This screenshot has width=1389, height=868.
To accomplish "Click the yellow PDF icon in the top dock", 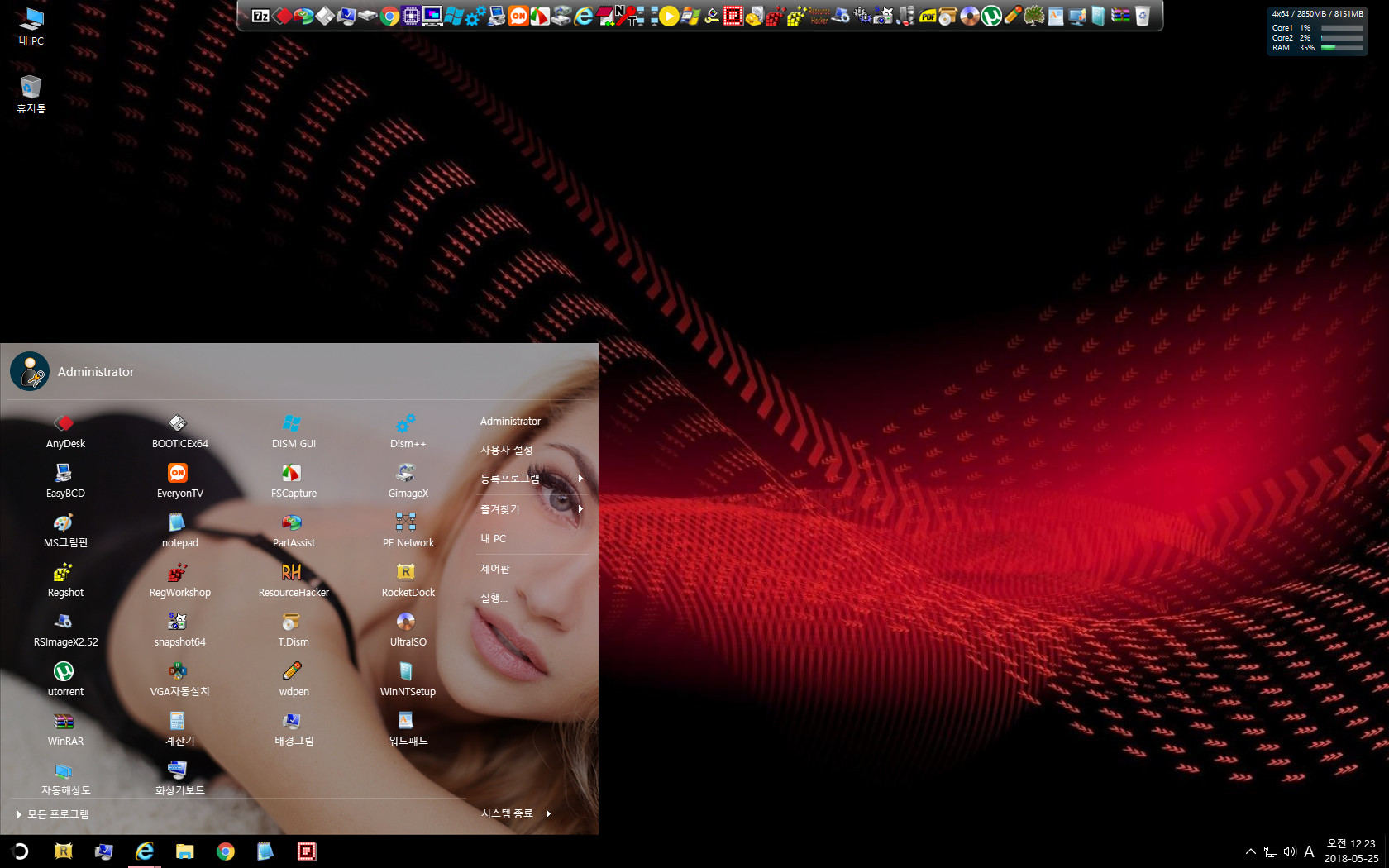I will (927, 16).
